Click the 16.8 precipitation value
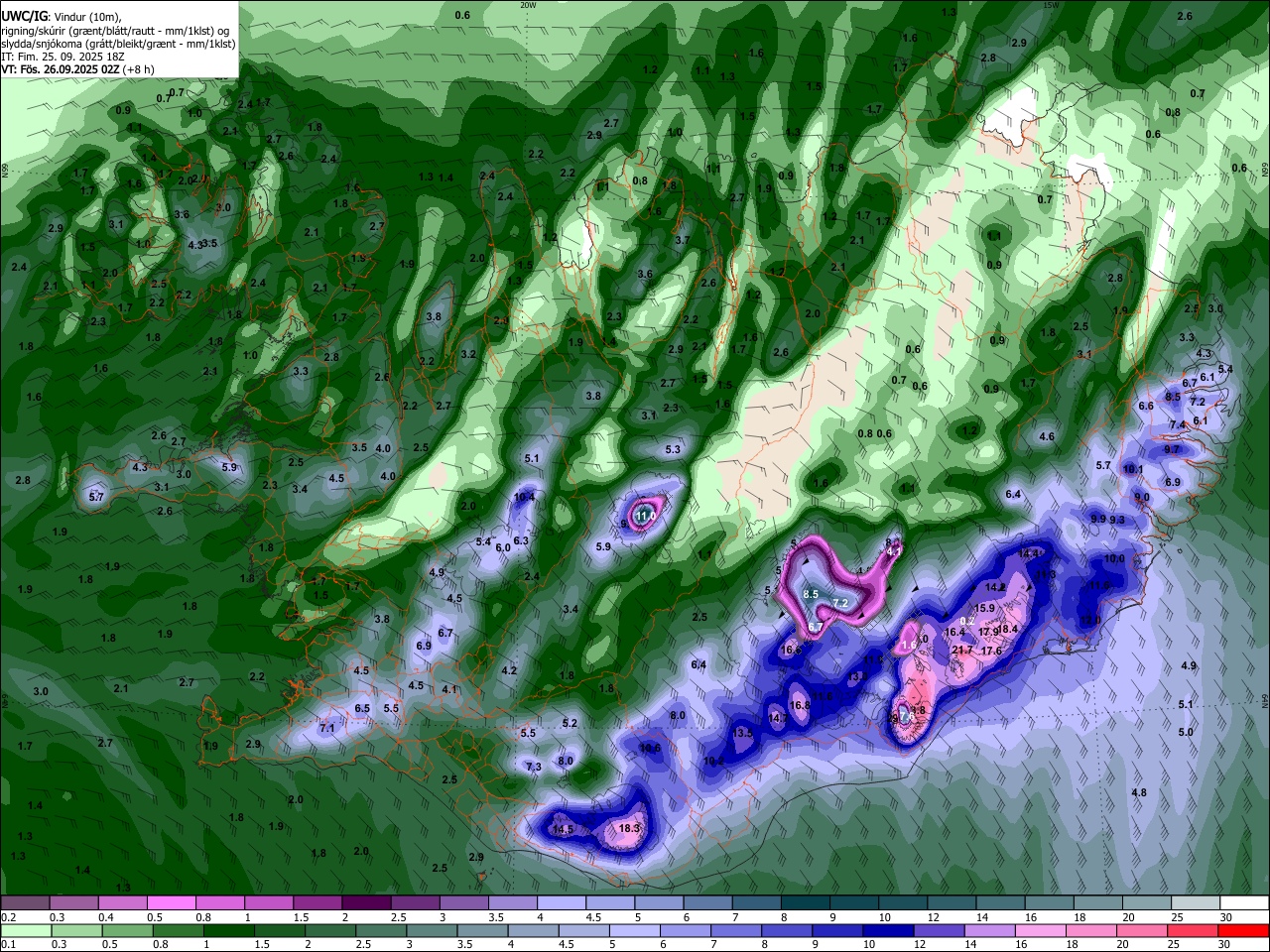Screen dimensions: 1270x952 point(800,706)
